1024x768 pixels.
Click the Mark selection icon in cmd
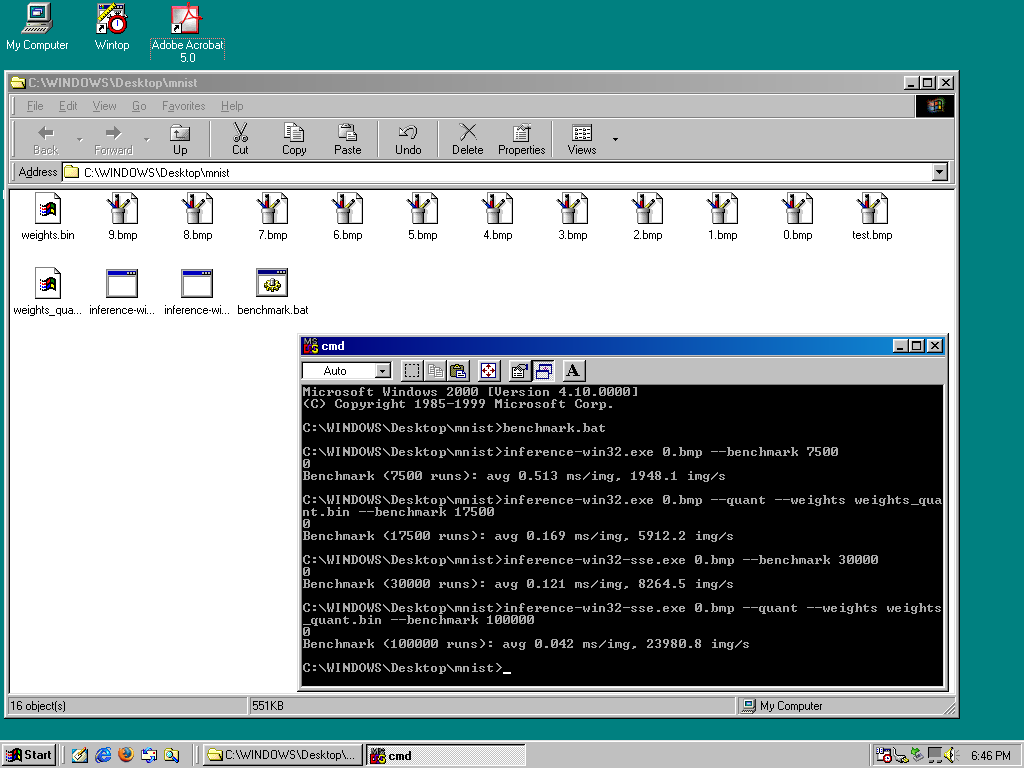[x=412, y=371]
